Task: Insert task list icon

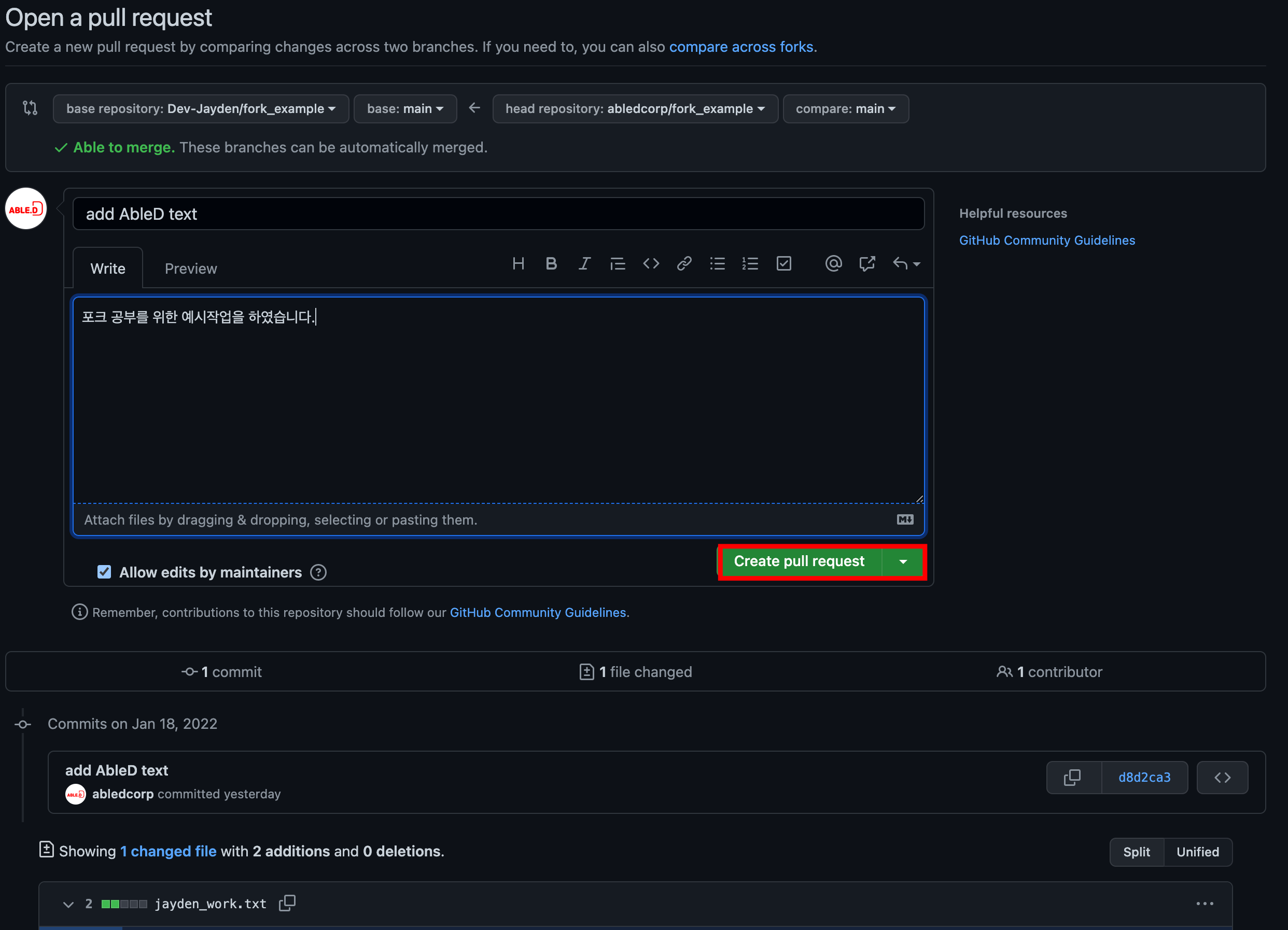Action: tap(783, 264)
